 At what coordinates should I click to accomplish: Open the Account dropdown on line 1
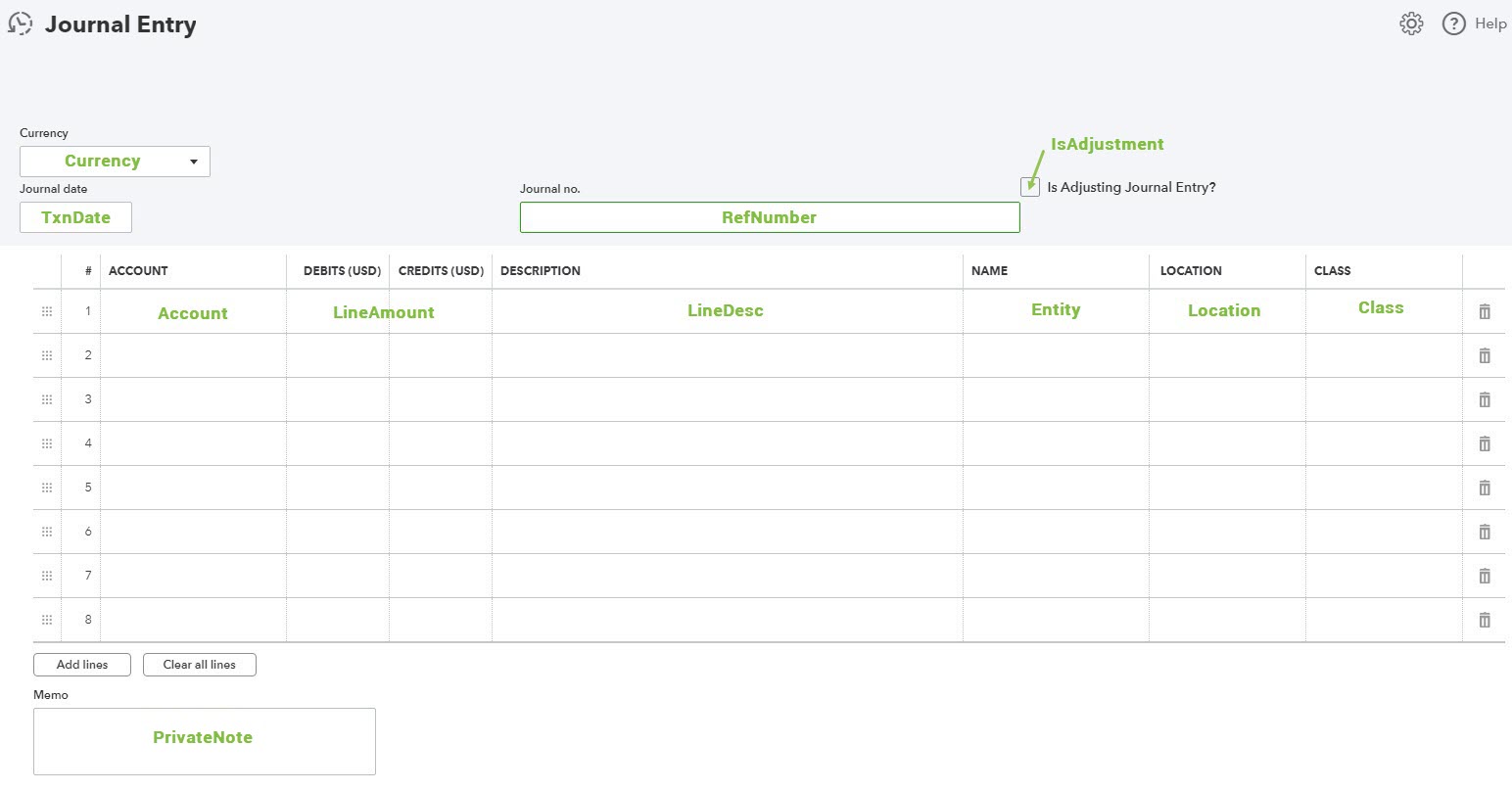tap(193, 312)
